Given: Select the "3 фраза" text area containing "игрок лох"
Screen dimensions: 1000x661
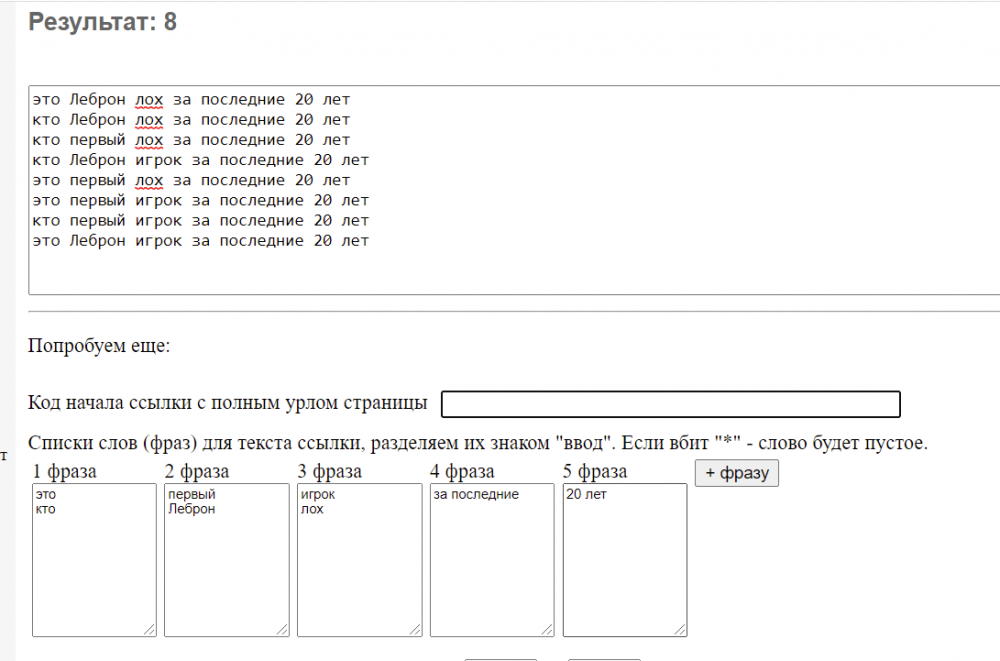Looking at the screenshot, I should click(x=359, y=560).
